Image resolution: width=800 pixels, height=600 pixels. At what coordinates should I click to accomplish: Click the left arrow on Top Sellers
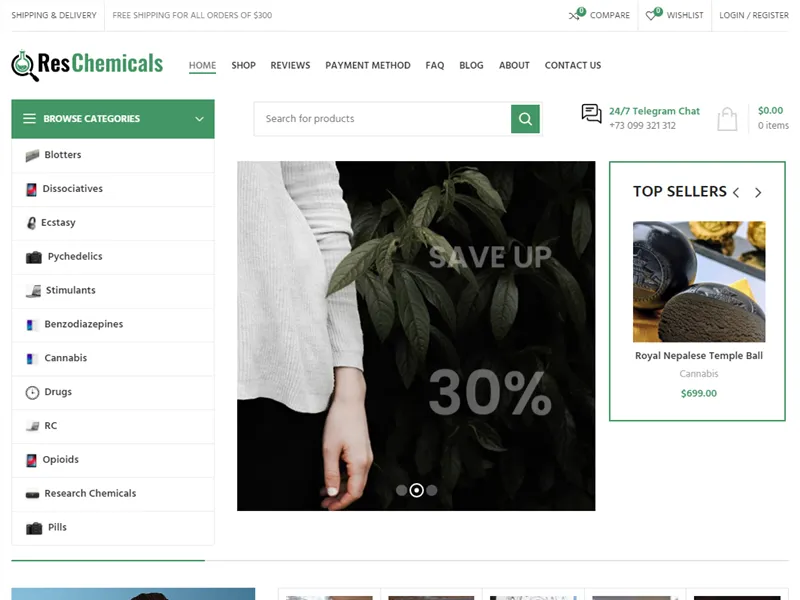(737, 192)
